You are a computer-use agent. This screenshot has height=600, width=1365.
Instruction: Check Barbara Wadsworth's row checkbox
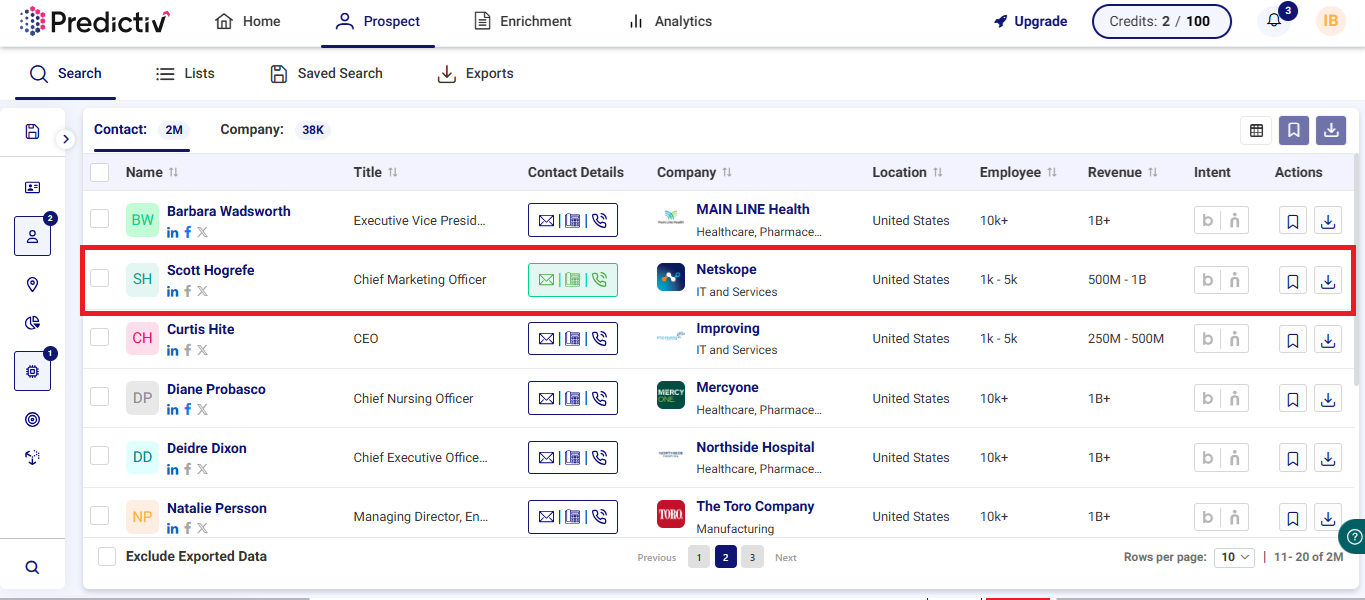[x=100, y=218]
